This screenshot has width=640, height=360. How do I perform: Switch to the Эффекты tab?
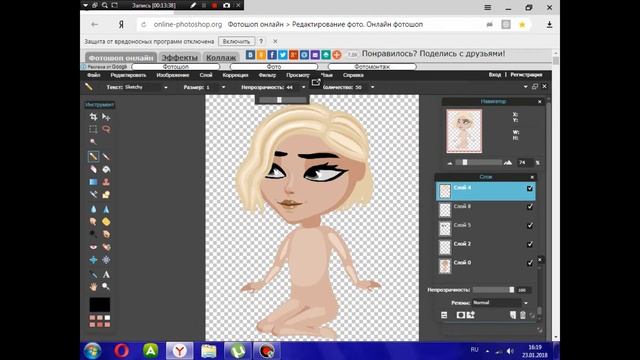pyautogui.click(x=180, y=58)
